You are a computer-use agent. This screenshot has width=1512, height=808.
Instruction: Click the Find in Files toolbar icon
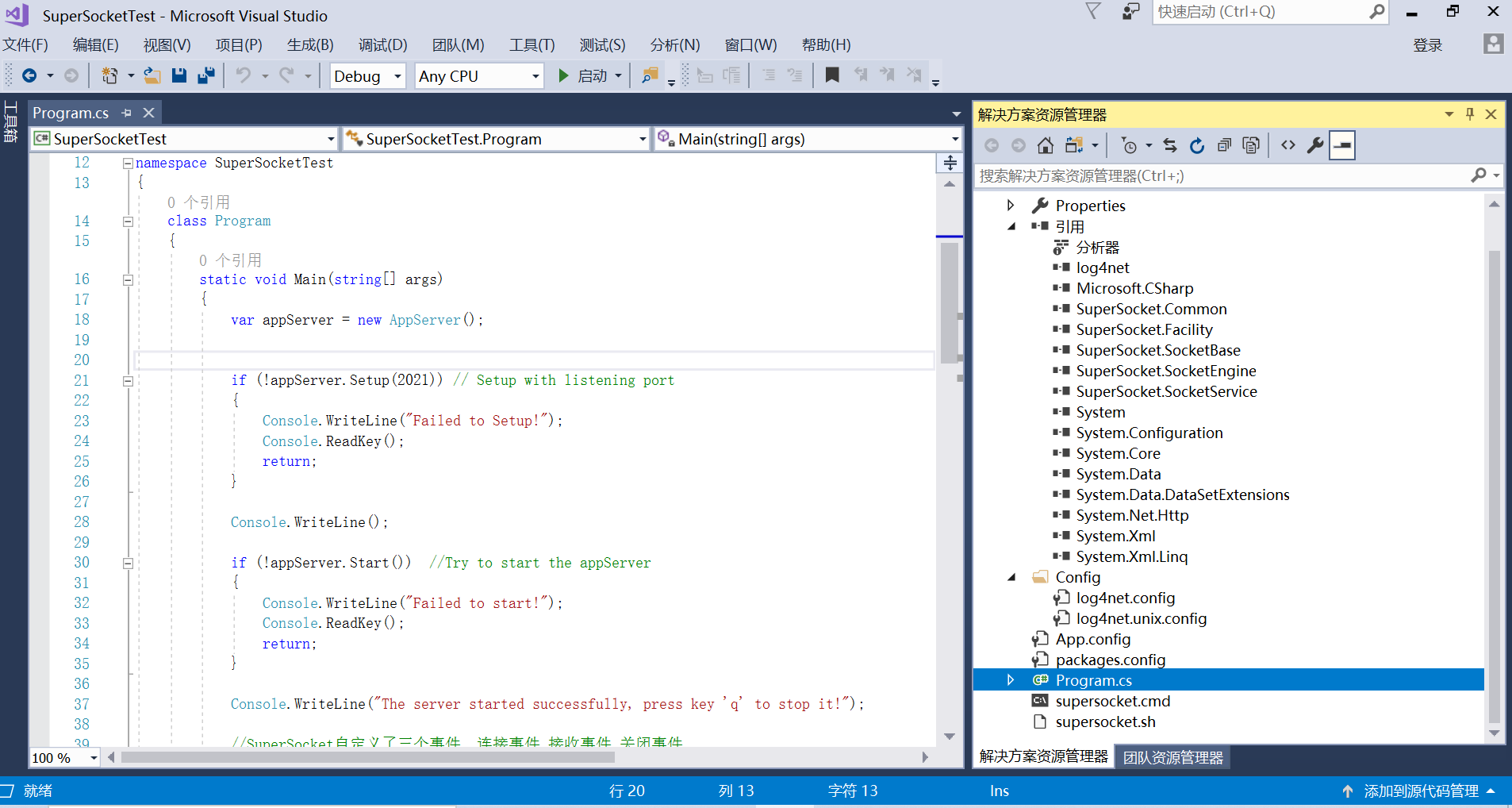coord(650,75)
